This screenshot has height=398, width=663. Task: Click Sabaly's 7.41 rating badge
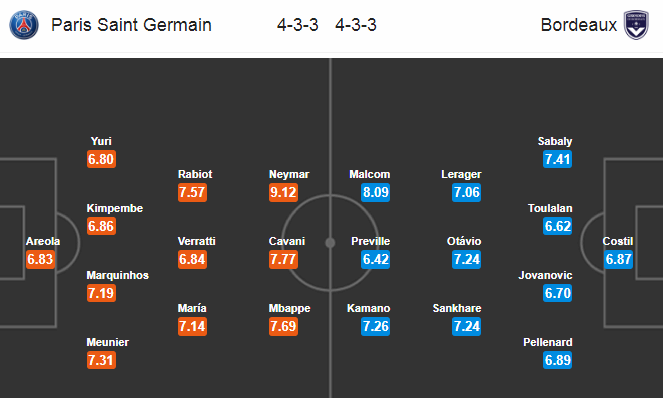point(558,159)
